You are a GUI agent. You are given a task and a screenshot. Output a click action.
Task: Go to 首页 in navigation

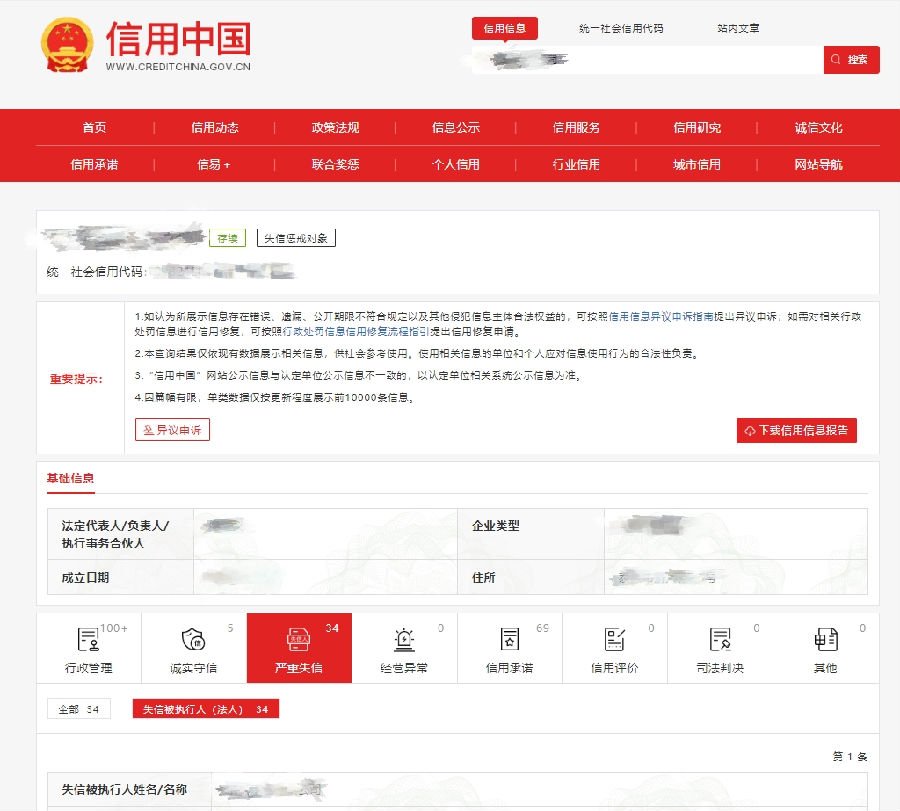click(94, 127)
